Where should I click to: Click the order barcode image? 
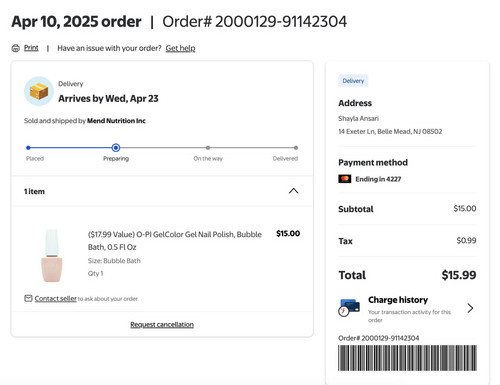pos(407,358)
